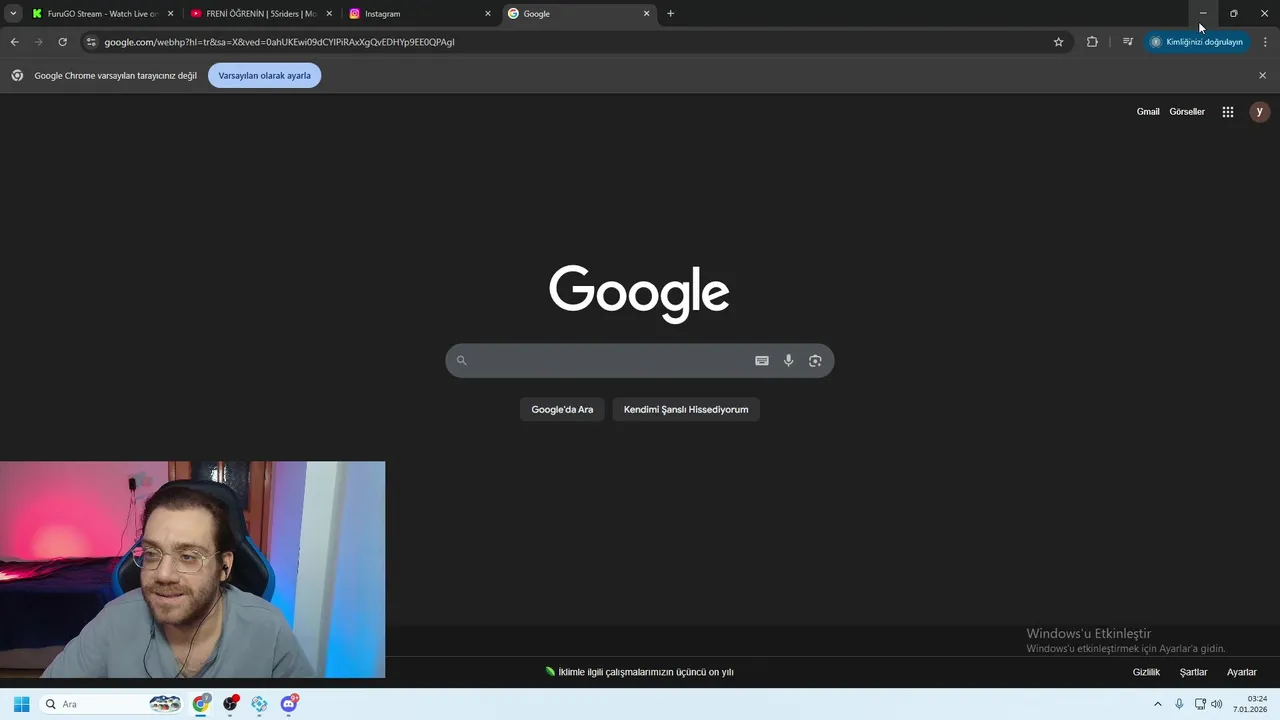This screenshot has width=1280, height=720.
Task: Open Discord from the taskbar
Action: click(289, 704)
